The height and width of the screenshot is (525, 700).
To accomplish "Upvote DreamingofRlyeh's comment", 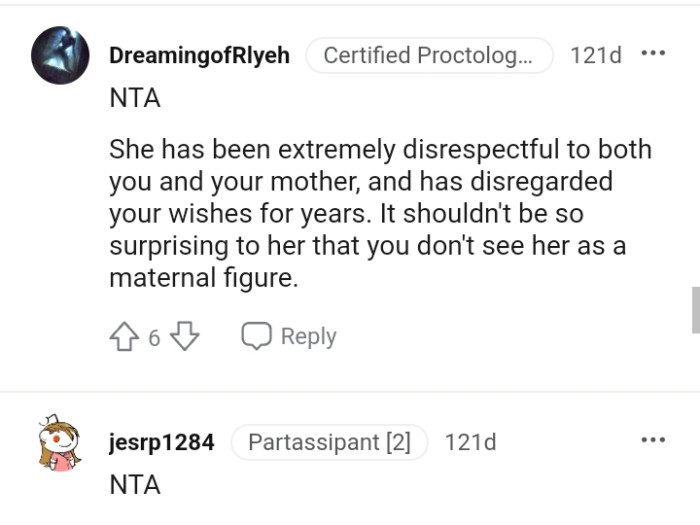I will pyautogui.click(x=124, y=337).
